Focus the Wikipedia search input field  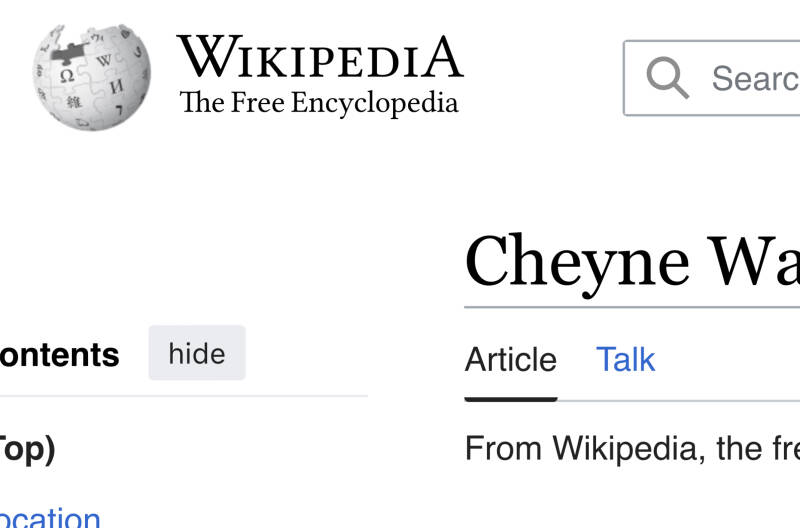(x=750, y=78)
